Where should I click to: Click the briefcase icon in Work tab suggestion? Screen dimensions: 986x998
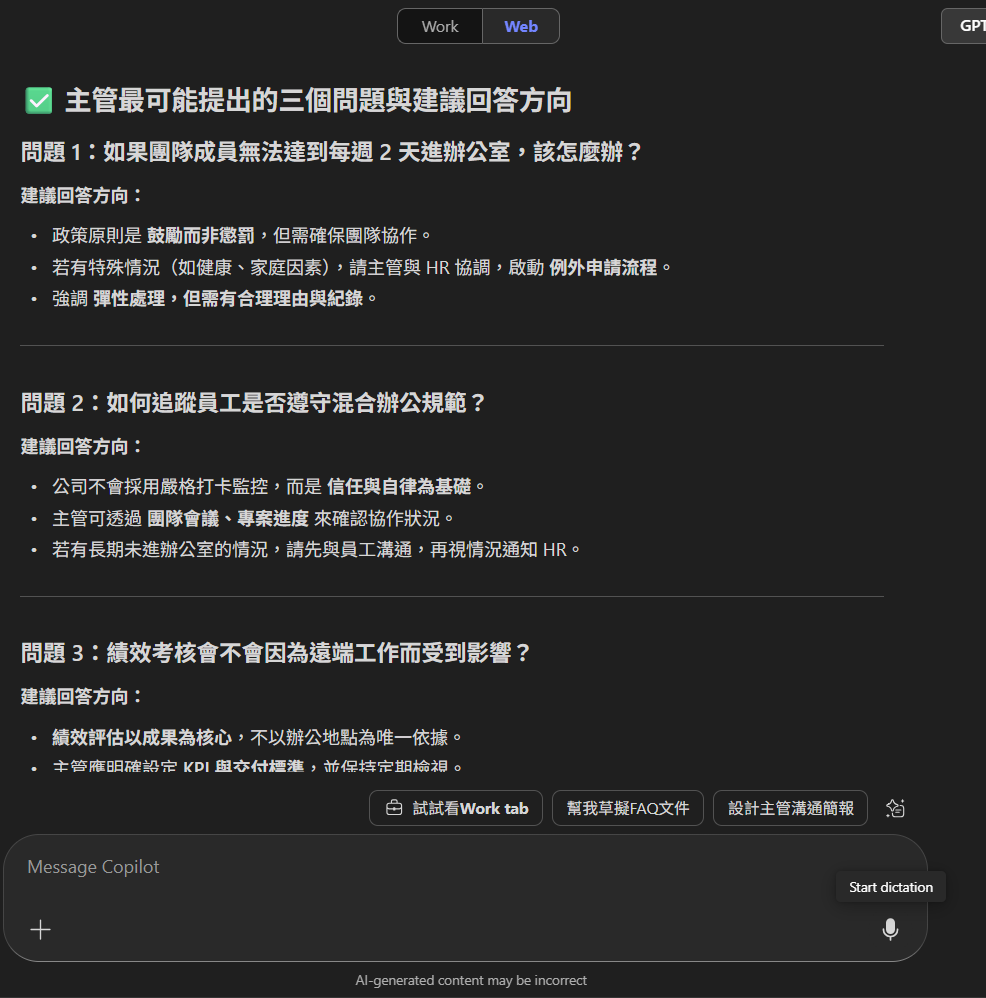394,808
